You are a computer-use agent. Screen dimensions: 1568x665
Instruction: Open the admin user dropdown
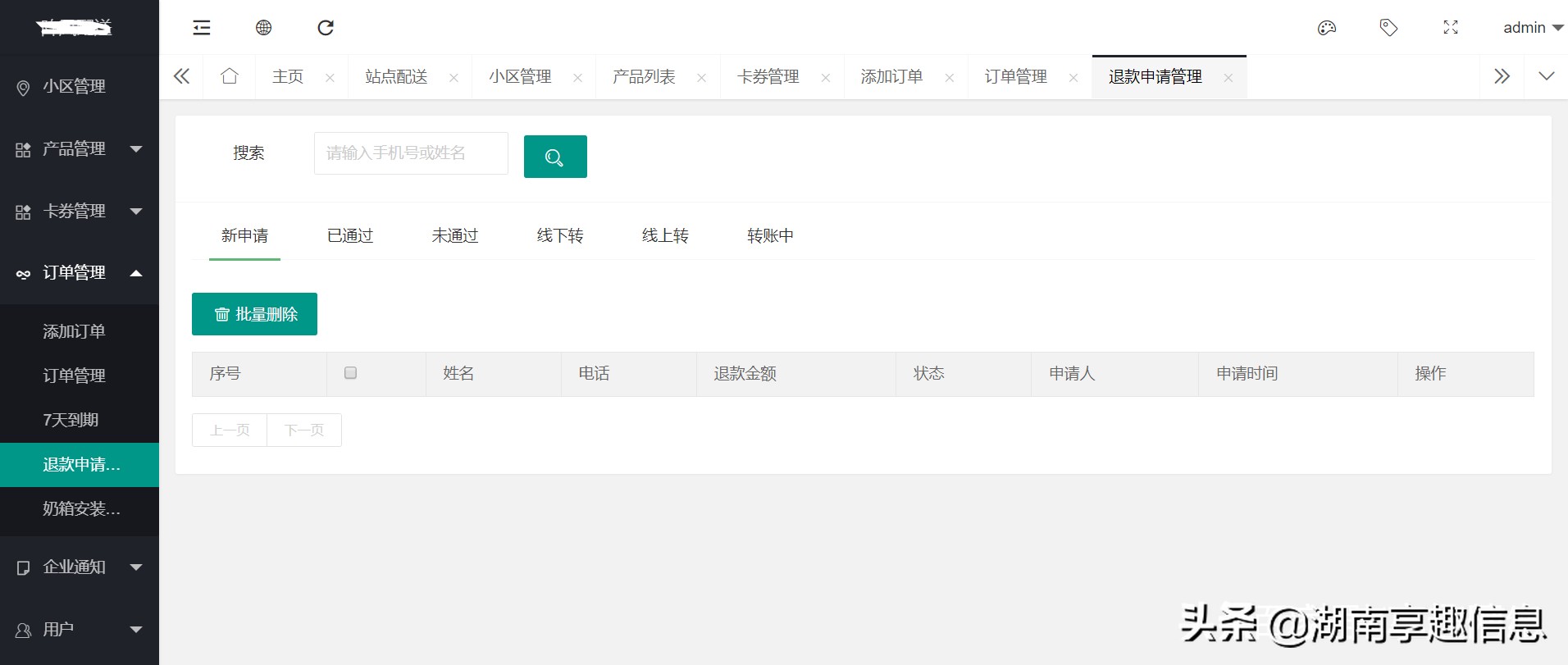(x=1532, y=28)
